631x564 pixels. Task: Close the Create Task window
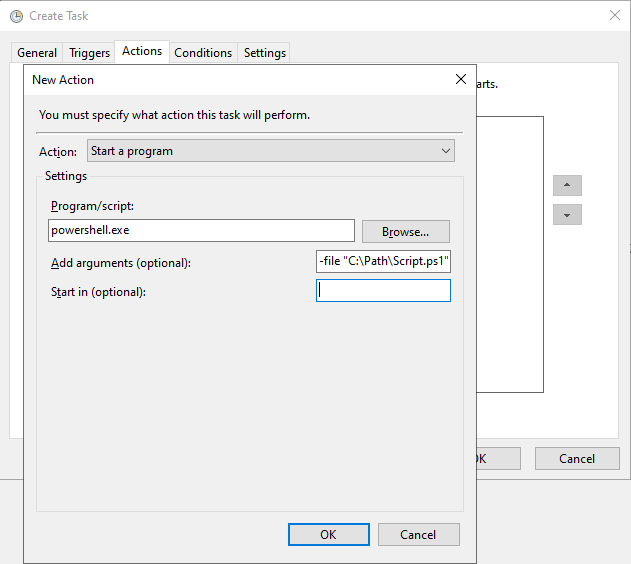point(615,15)
